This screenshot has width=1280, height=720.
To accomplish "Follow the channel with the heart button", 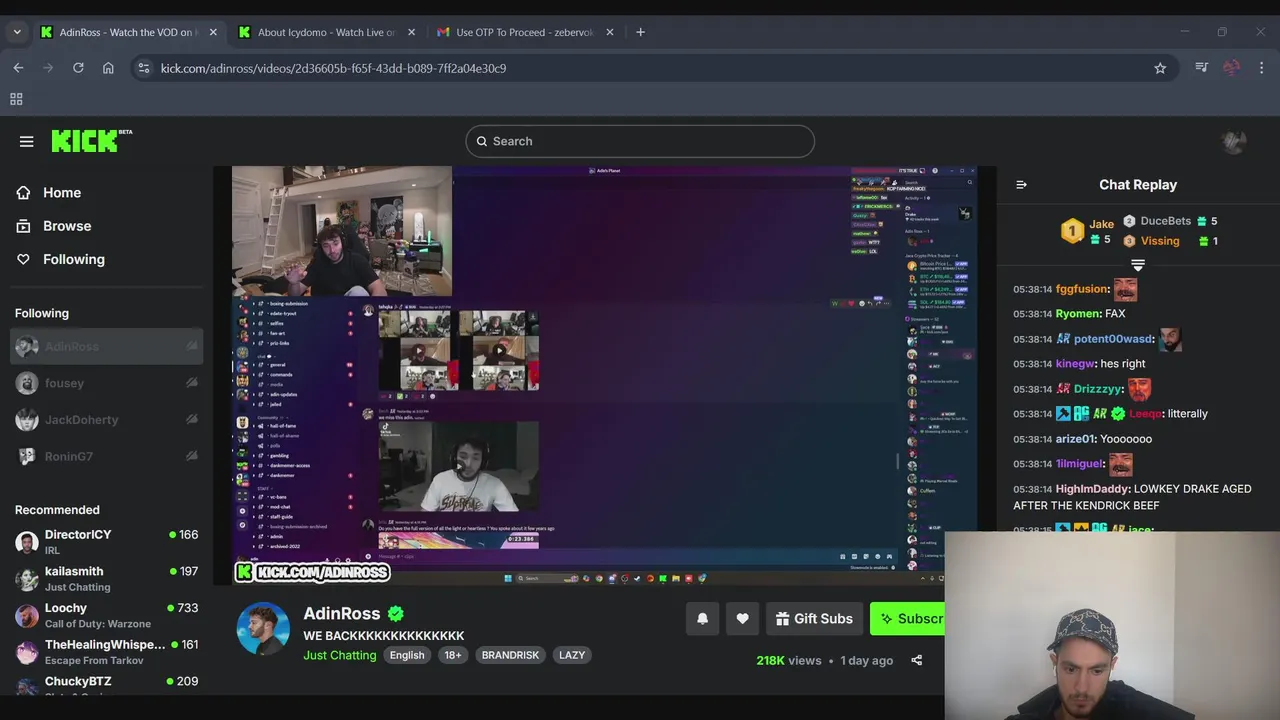I will (742, 619).
